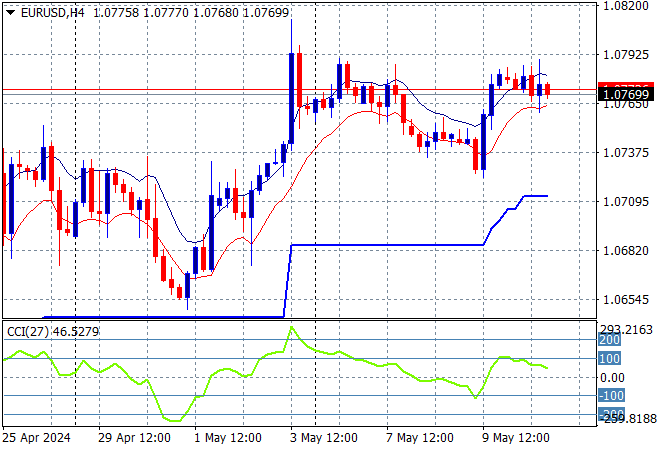Screen dimensions: 660x450
Task: Click the -100 level label in CCI panel
Action: pos(611,396)
